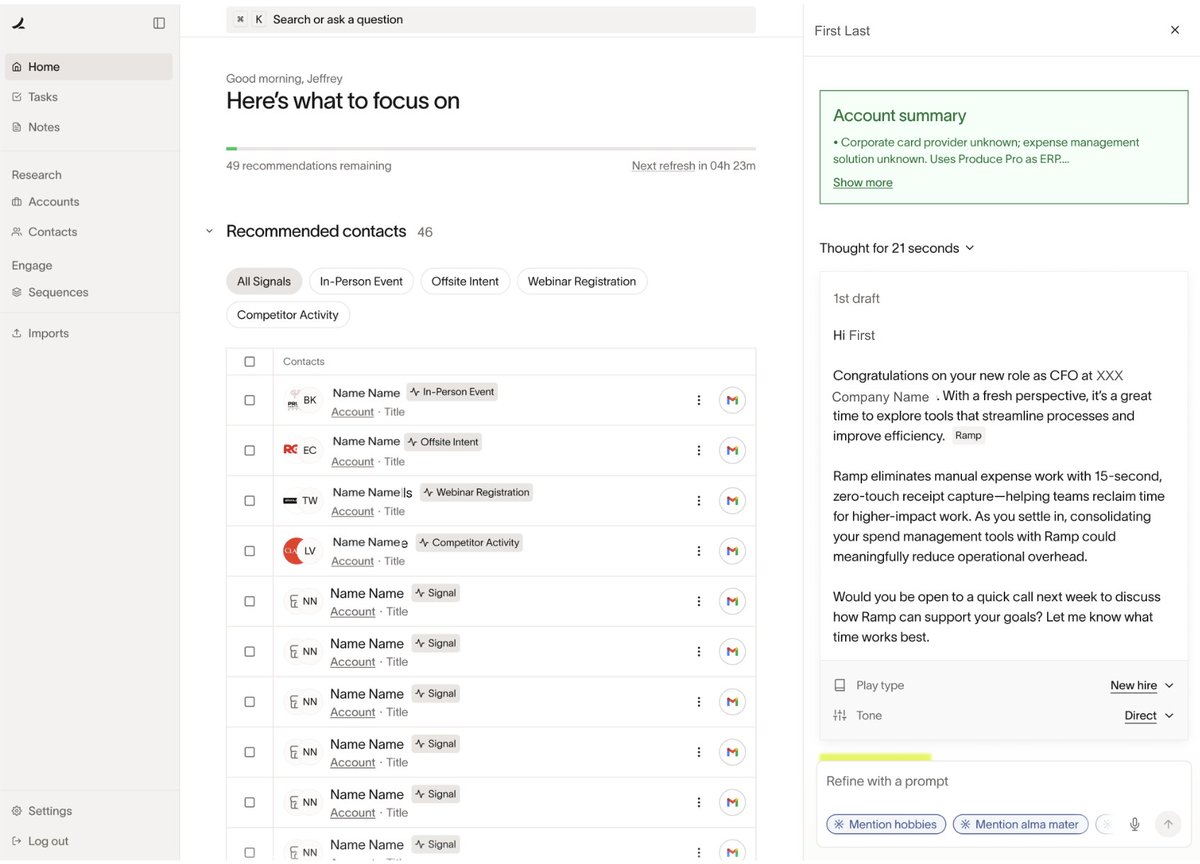1200x864 pixels.
Task: Click the Next refresh link
Action: [x=663, y=166]
